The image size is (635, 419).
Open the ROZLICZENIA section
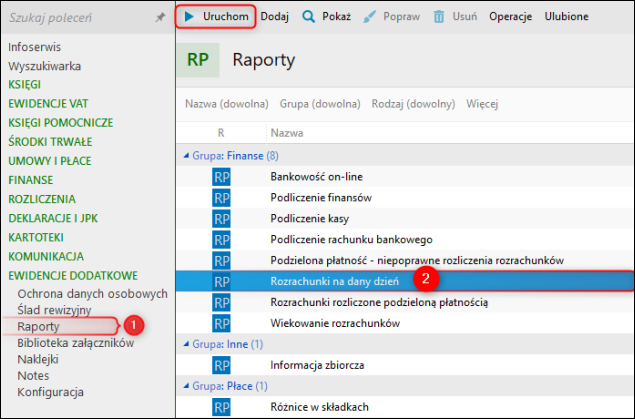(x=42, y=199)
